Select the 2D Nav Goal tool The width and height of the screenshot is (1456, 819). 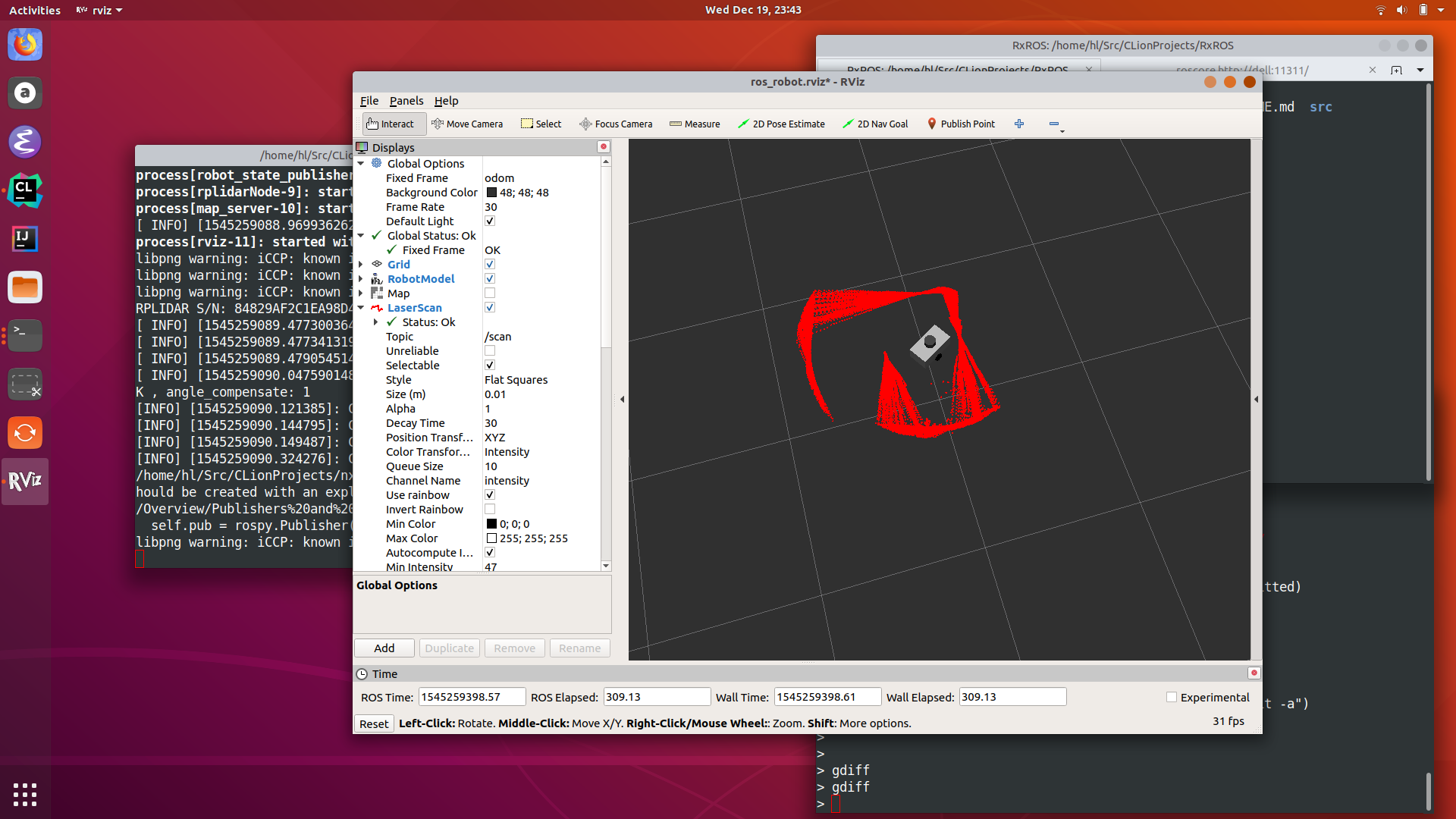click(877, 123)
